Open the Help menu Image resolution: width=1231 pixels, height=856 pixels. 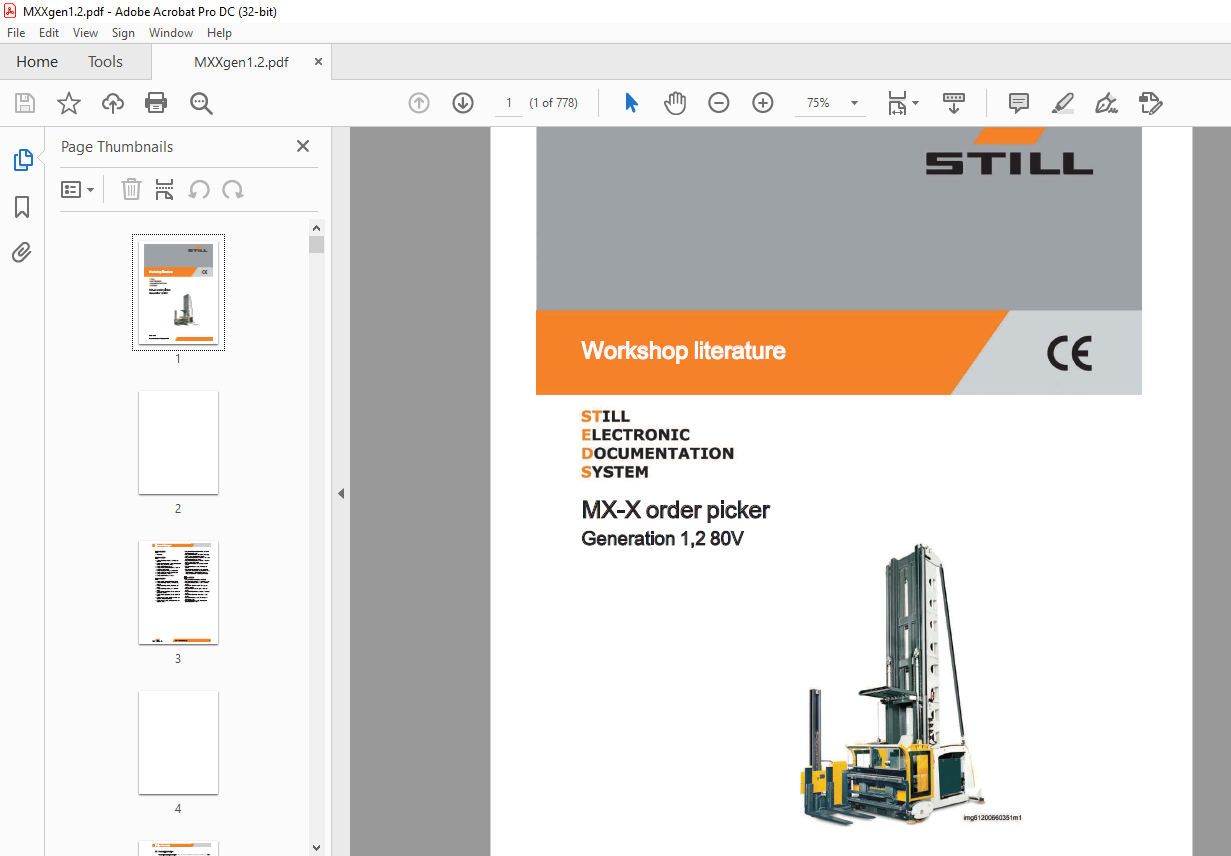pos(219,33)
